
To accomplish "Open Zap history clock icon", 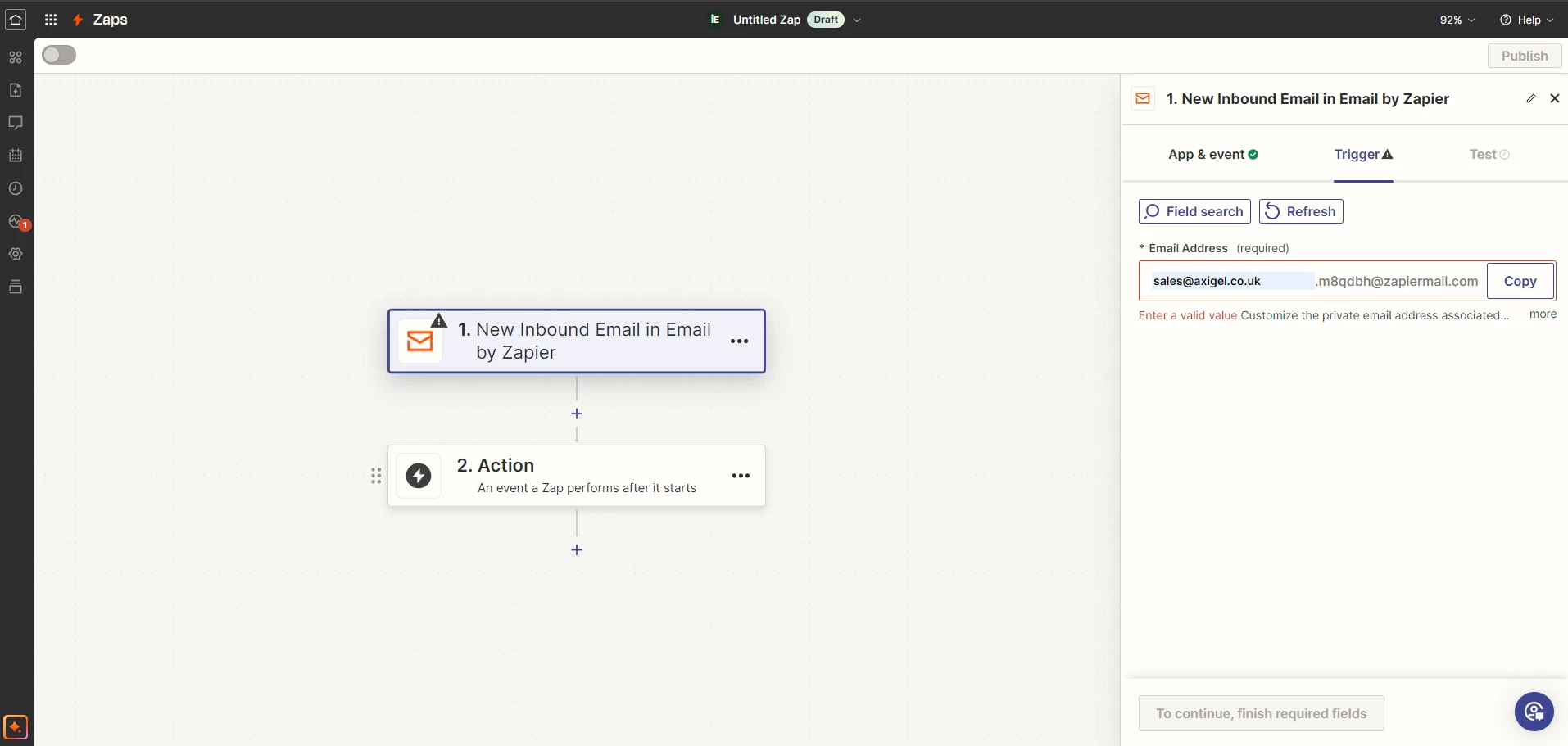I will pos(16,188).
